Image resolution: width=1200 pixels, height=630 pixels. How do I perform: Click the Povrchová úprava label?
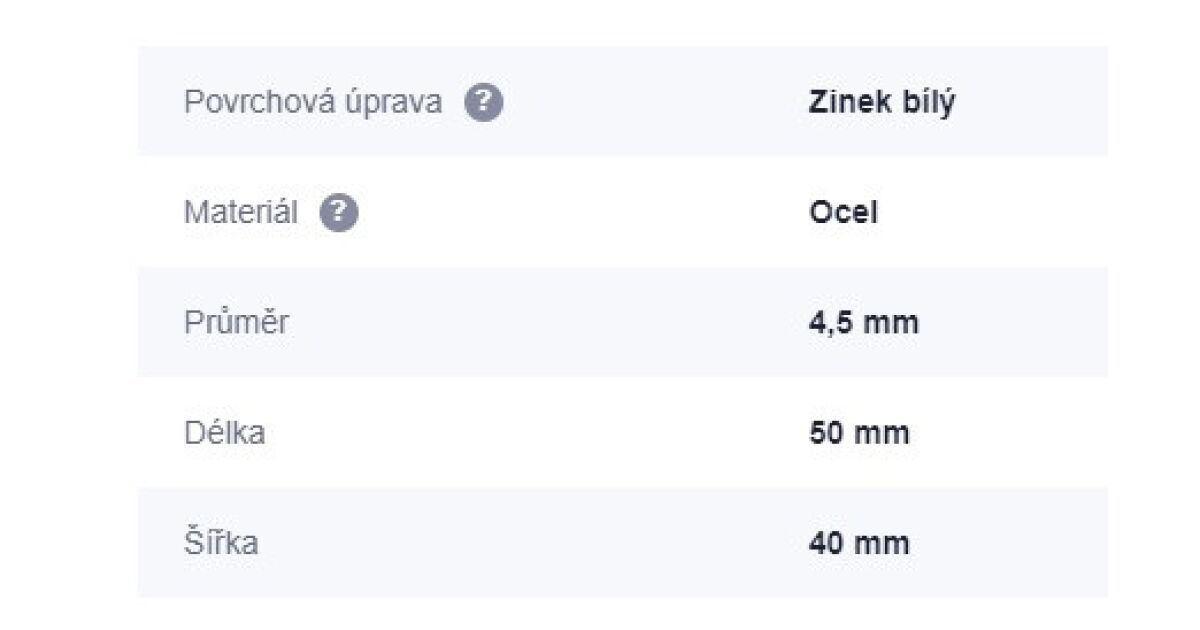click(x=312, y=102)
